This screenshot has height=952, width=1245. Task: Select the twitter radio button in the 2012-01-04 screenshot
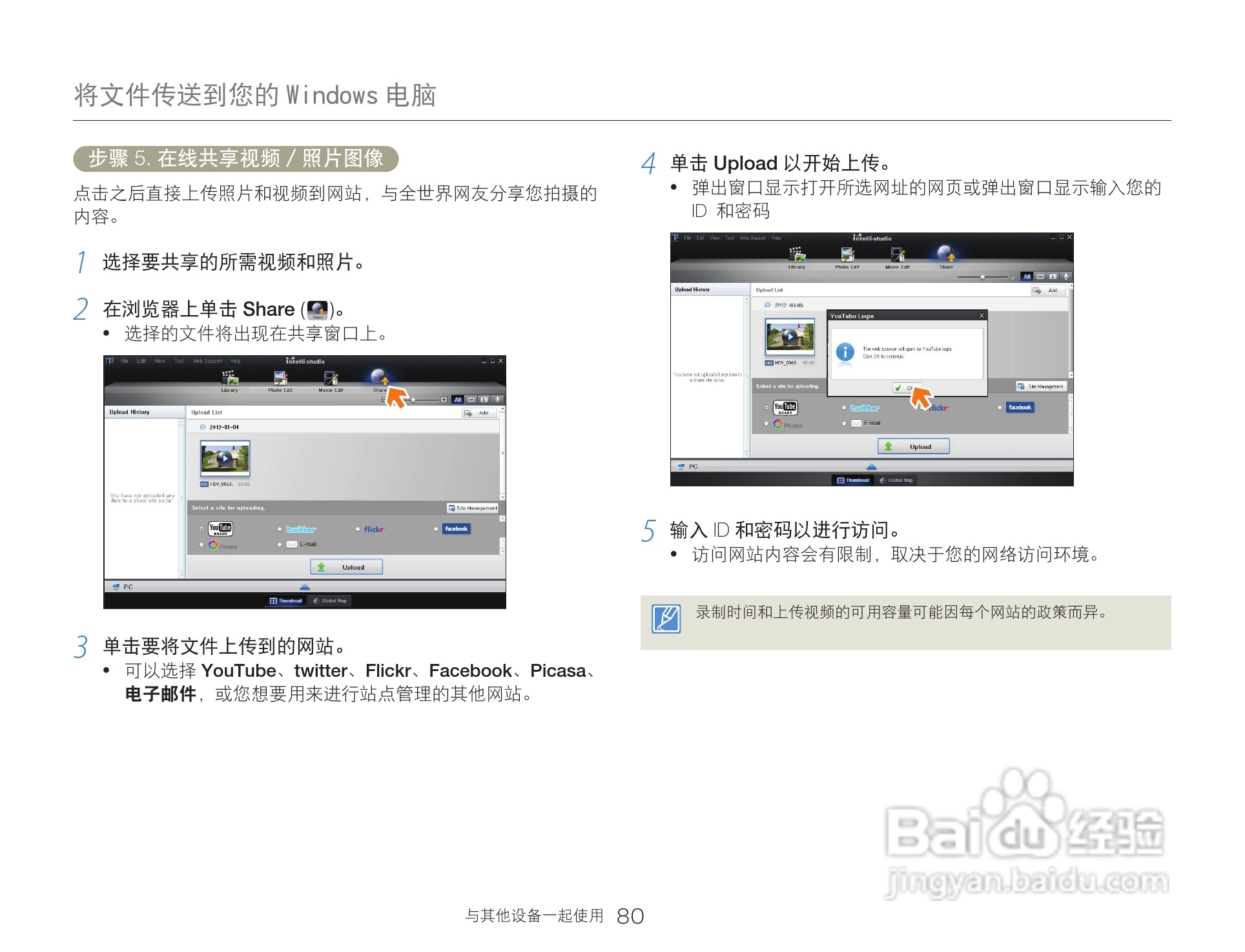pyautogui.click(x=280, y=529)
